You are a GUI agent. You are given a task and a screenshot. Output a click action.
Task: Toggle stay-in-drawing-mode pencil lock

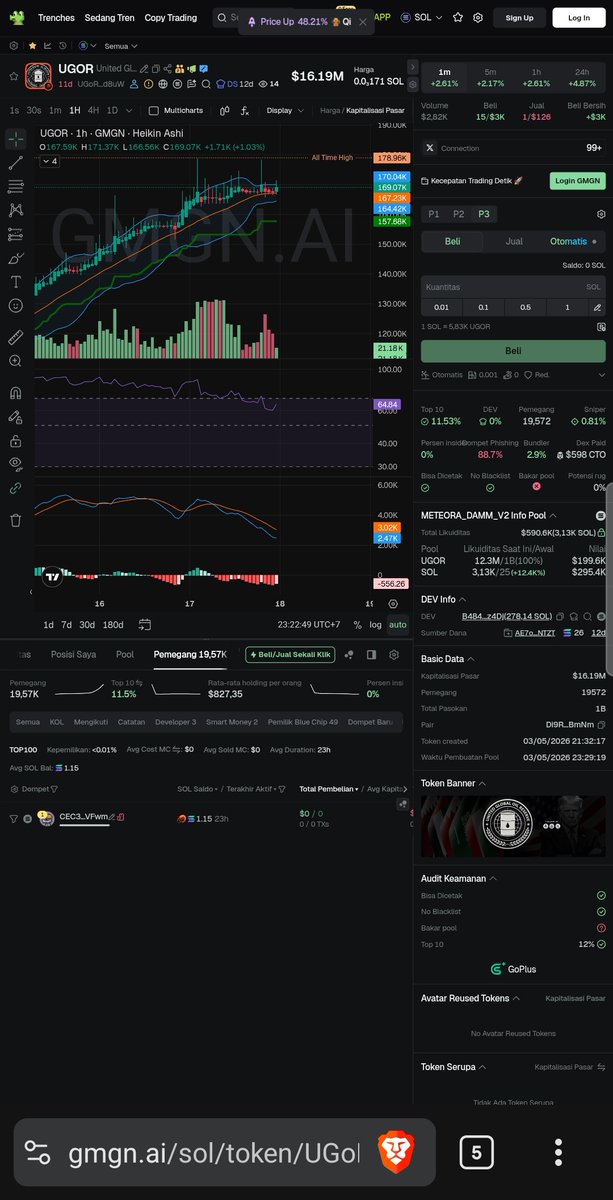[x=15, y=417]
